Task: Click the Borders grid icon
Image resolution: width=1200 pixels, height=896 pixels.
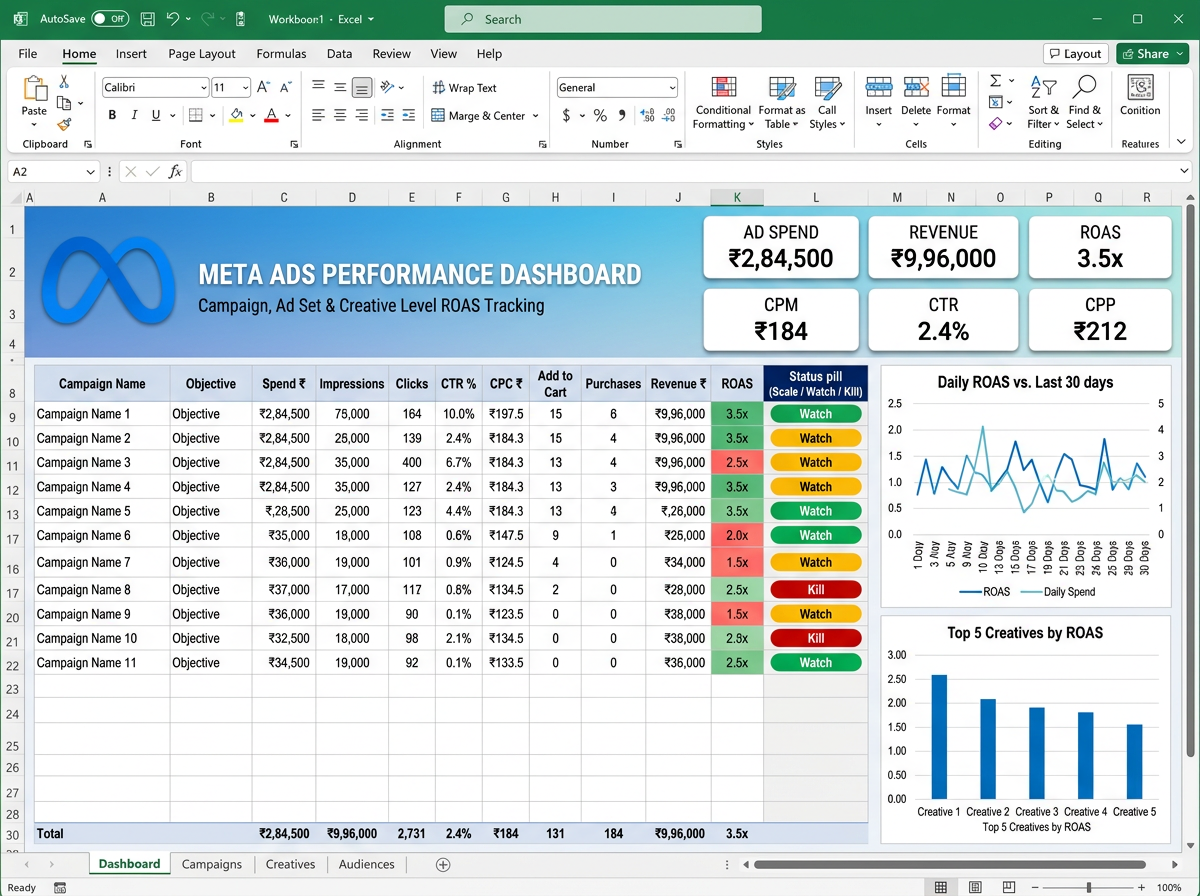Action: [196, 116]
